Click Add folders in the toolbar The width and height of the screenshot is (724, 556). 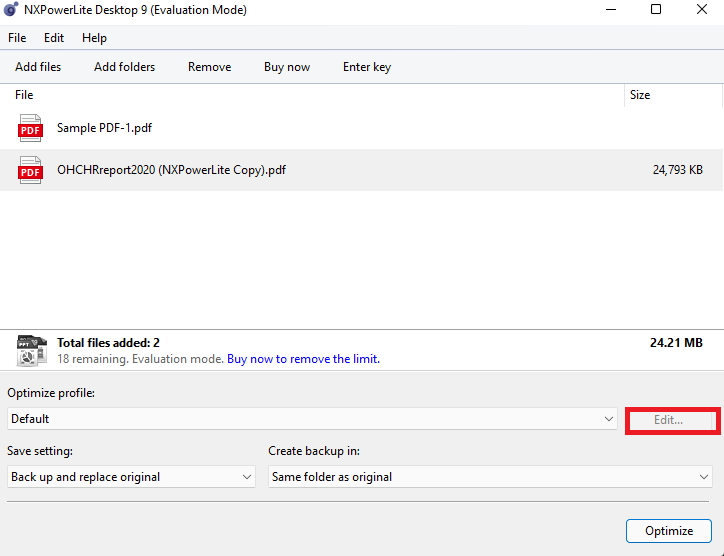[124, 67]
